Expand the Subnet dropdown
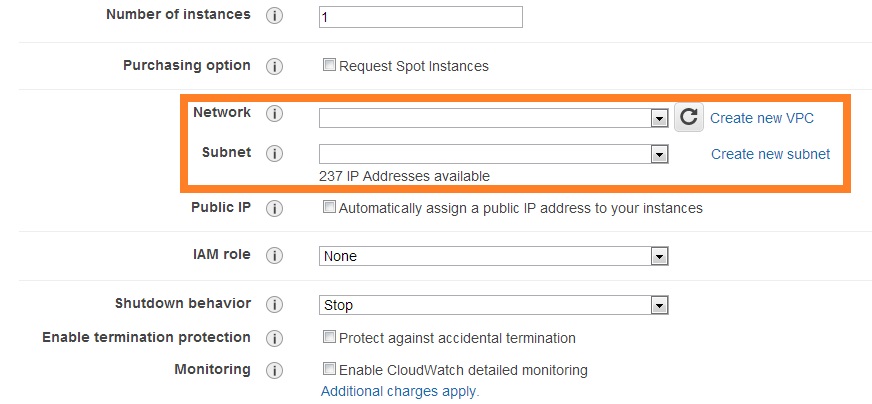Viewport: 872px width, 404px height. (x=493, y=154)
